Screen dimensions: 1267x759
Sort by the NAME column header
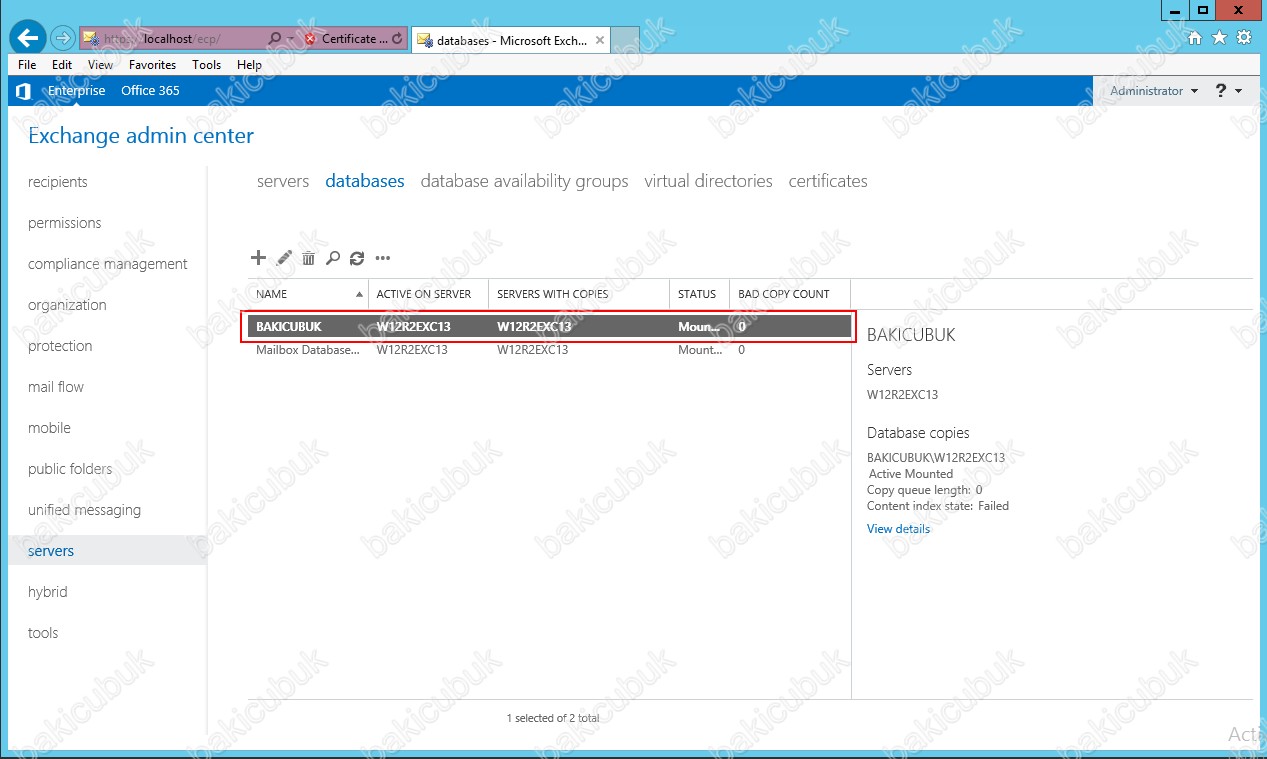pyautogui.click(x=308, y=294)
